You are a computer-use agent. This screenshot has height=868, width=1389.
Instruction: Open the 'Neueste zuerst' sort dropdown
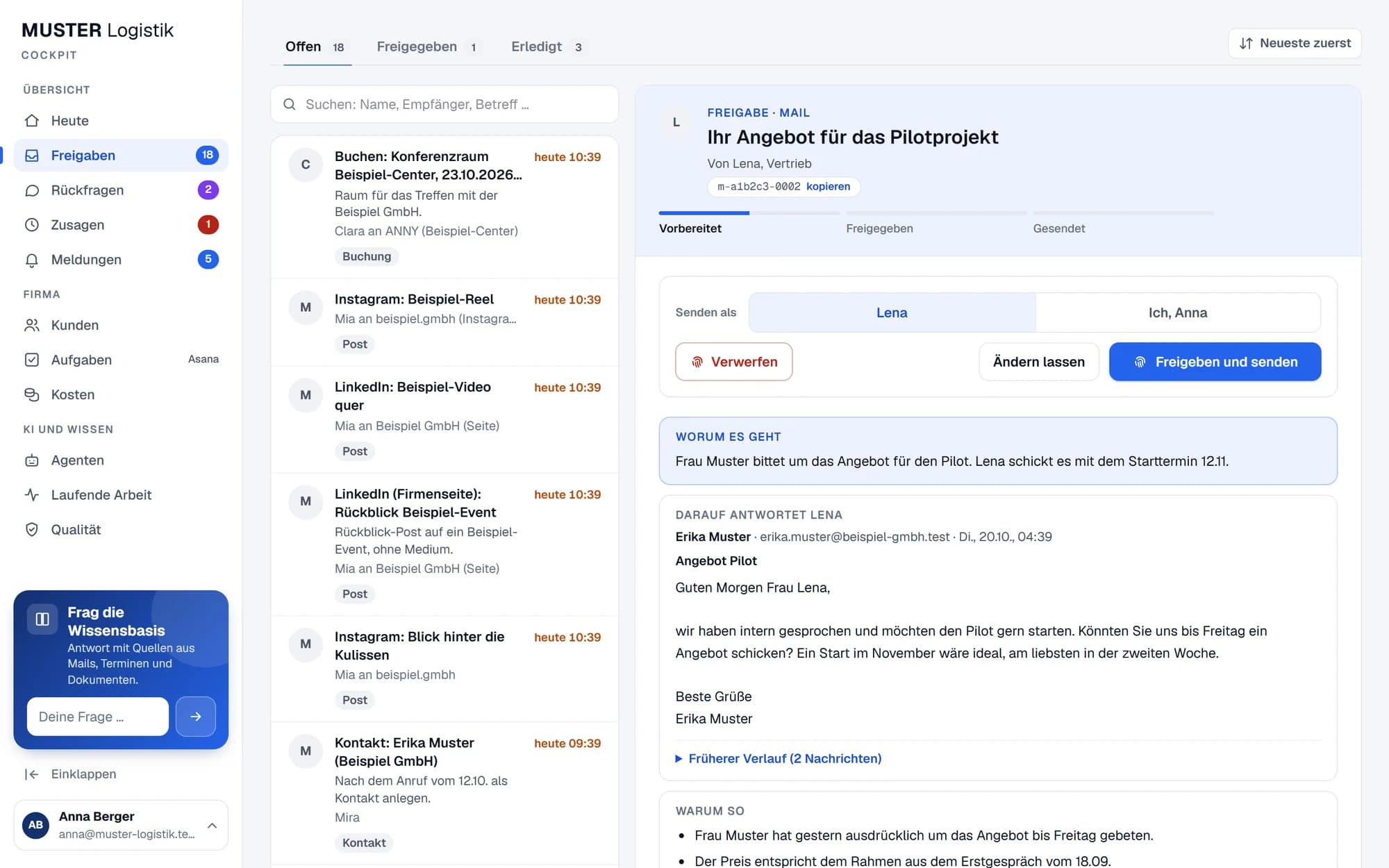1295,43
